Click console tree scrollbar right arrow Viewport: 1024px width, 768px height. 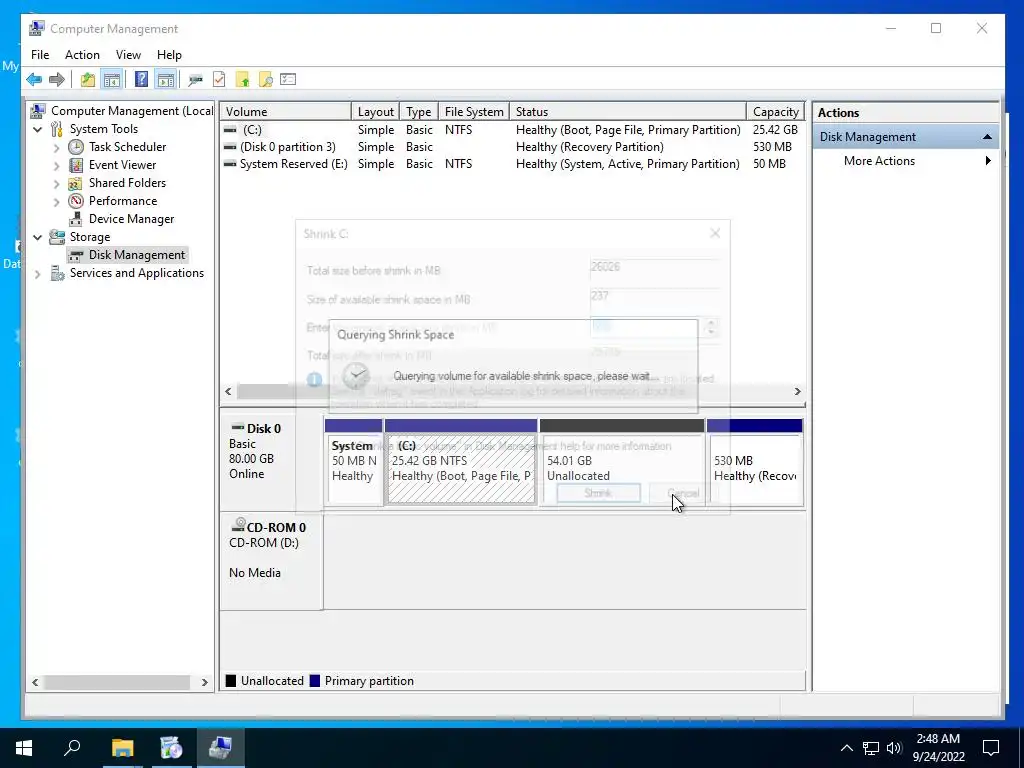204,682
